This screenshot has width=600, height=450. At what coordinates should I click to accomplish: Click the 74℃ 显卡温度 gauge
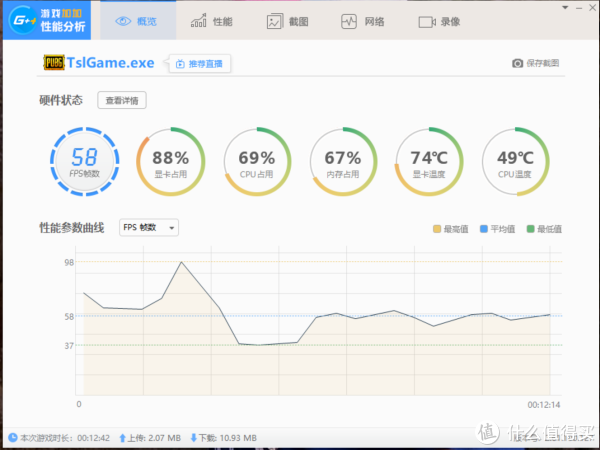pyautogui.click(x=429, y=162)
